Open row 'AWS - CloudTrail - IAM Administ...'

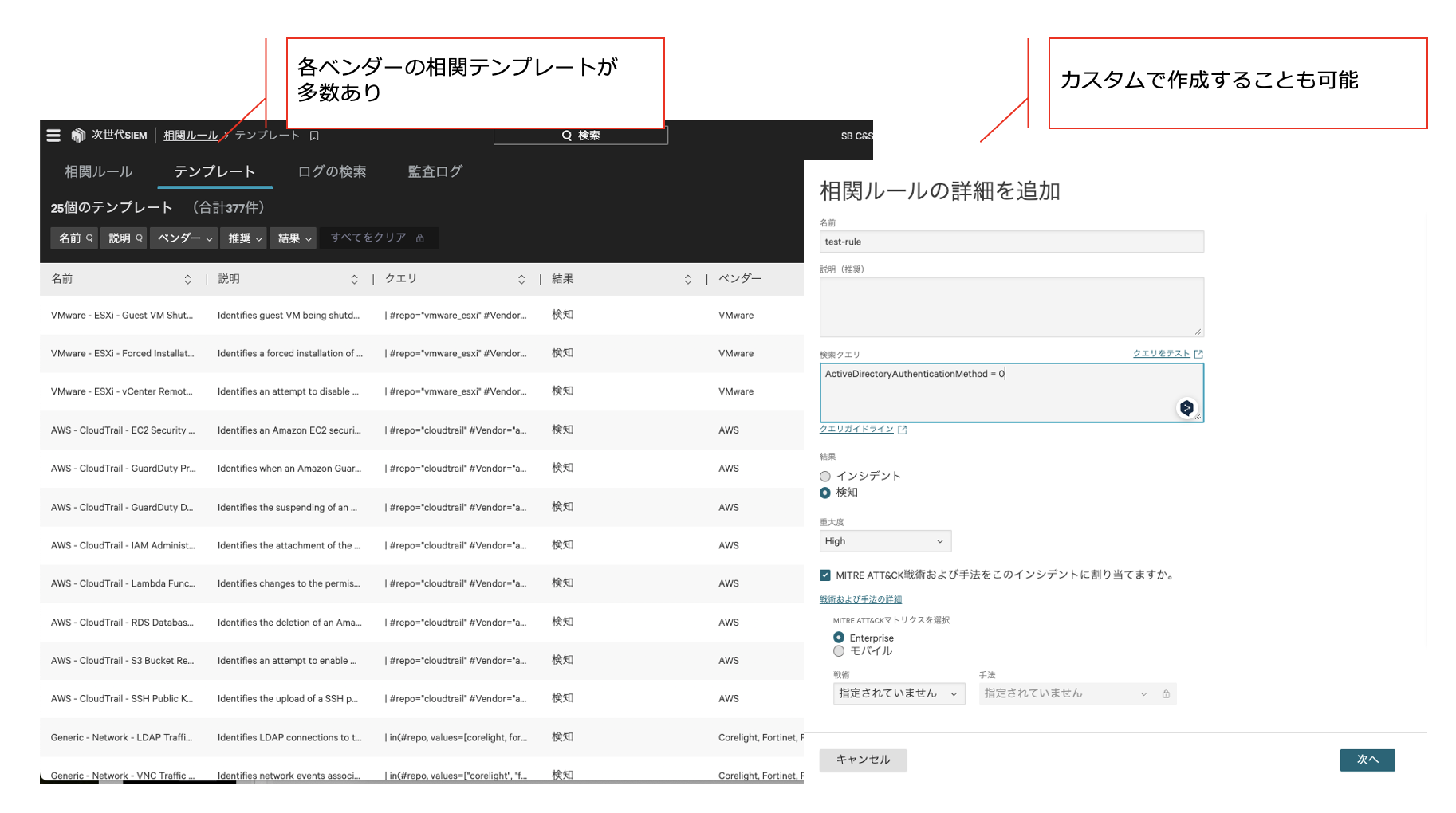pos(422,546)
